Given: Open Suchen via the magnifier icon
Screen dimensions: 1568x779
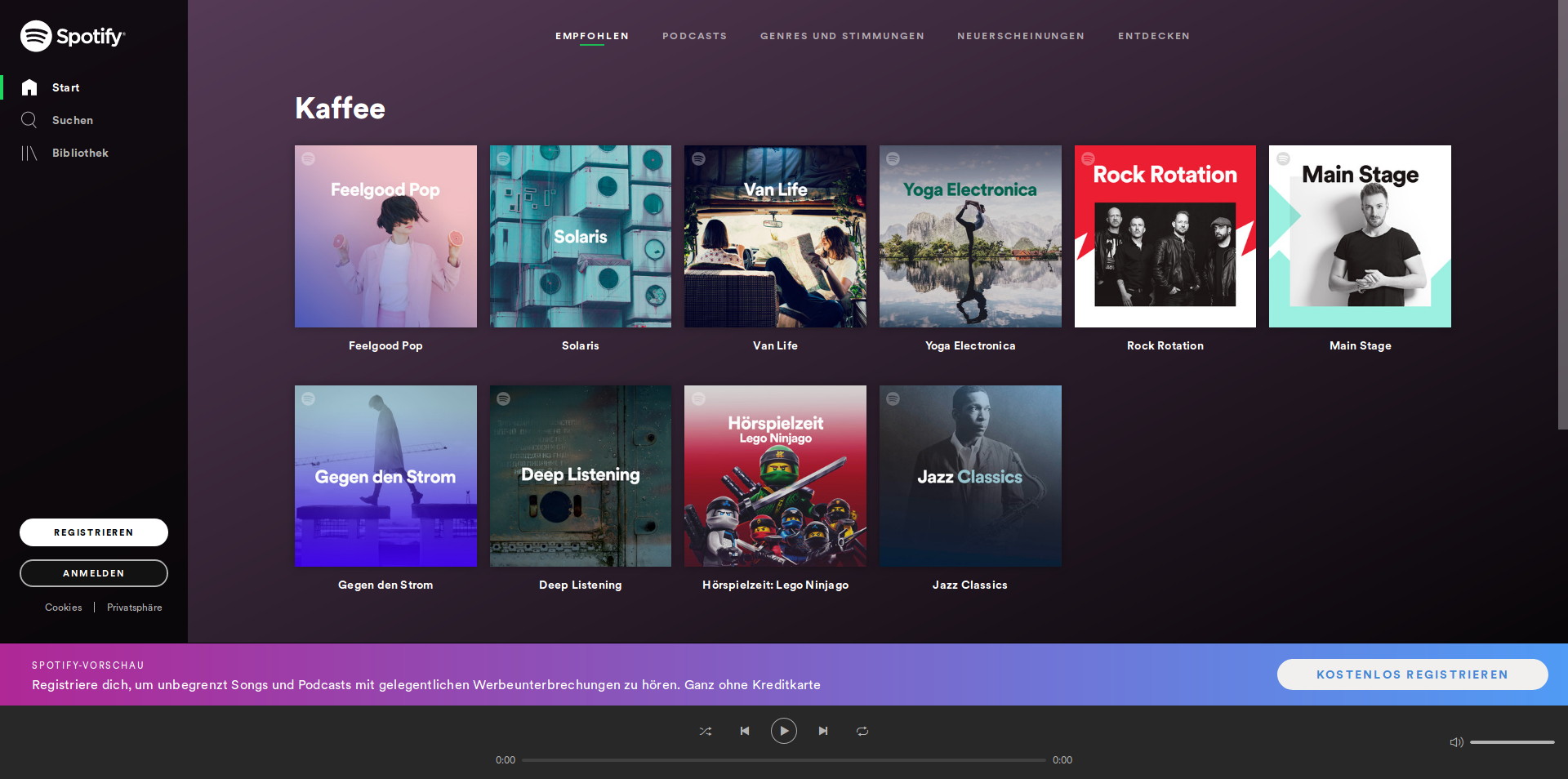Looking at the screenshot, I should point(29,120).
